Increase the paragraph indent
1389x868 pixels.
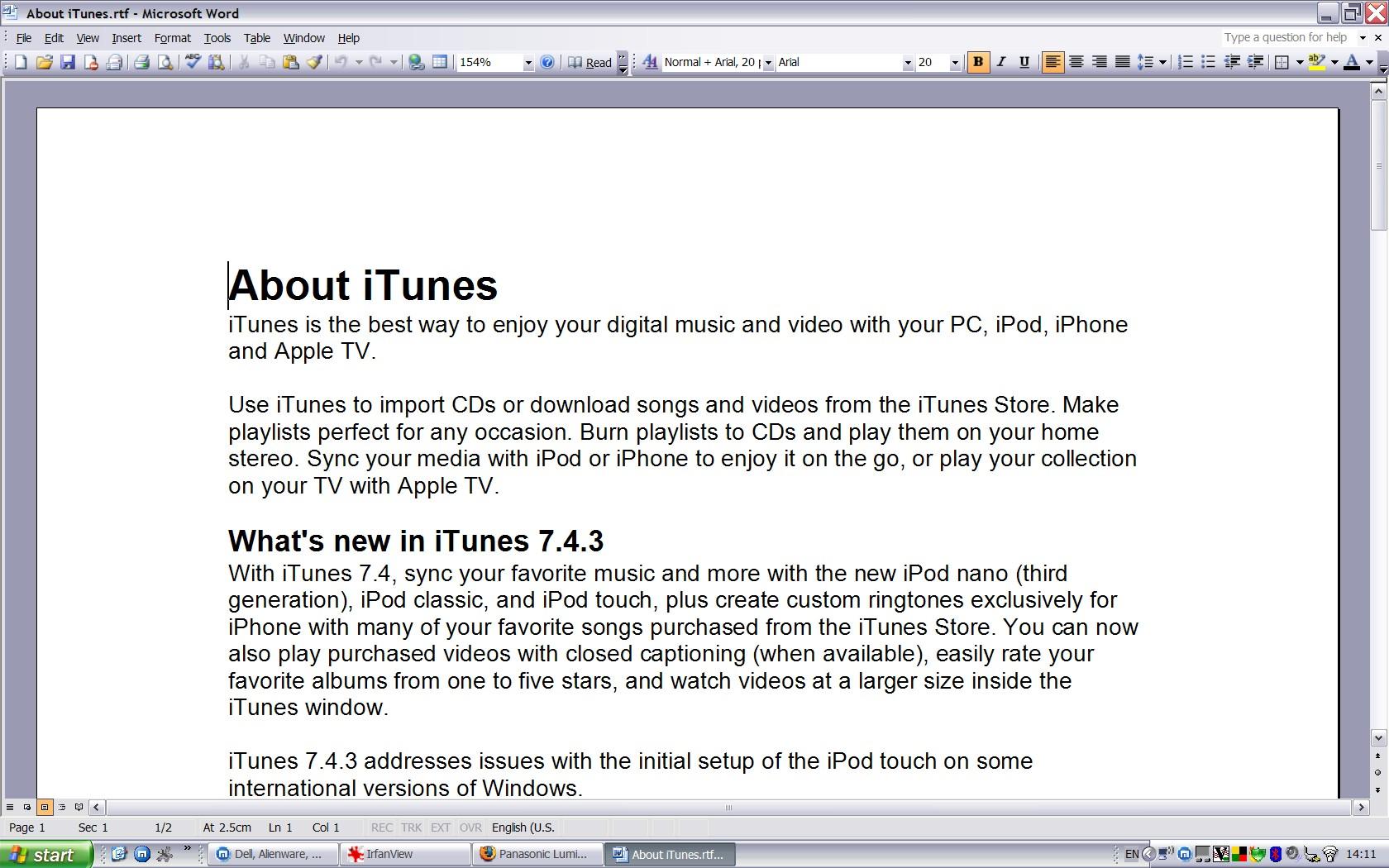click(1255, 62)
